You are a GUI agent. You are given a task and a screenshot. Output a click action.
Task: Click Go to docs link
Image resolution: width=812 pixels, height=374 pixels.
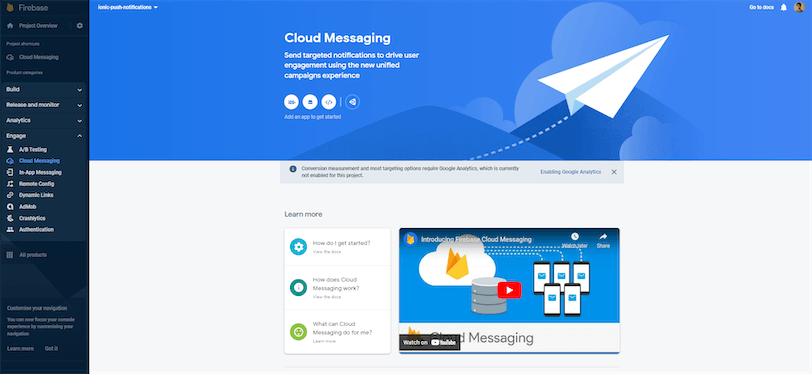click(761, 7)
